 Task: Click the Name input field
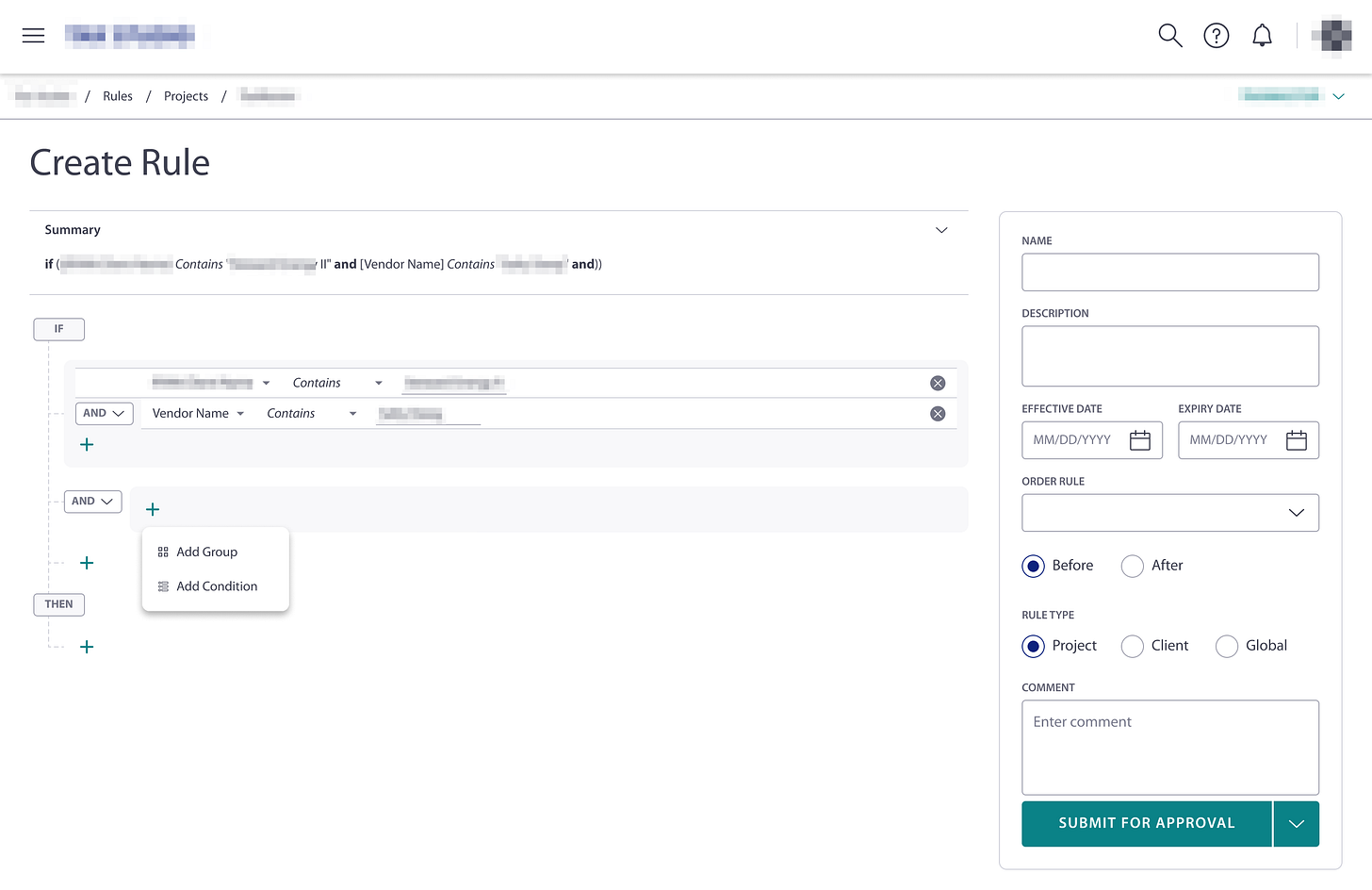tap(1170, 272)
